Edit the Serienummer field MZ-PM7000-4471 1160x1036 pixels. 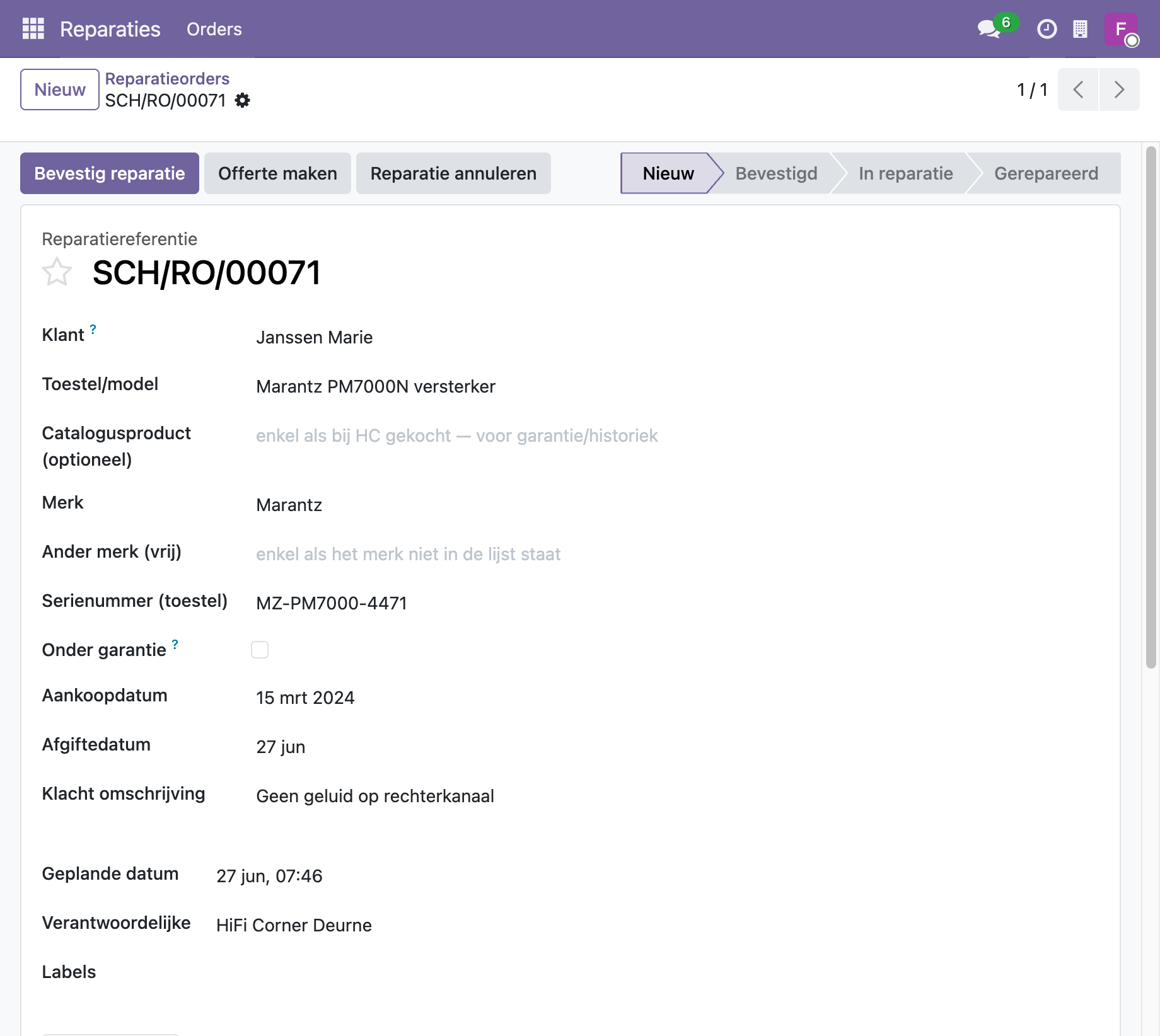[x=675, y=603]
